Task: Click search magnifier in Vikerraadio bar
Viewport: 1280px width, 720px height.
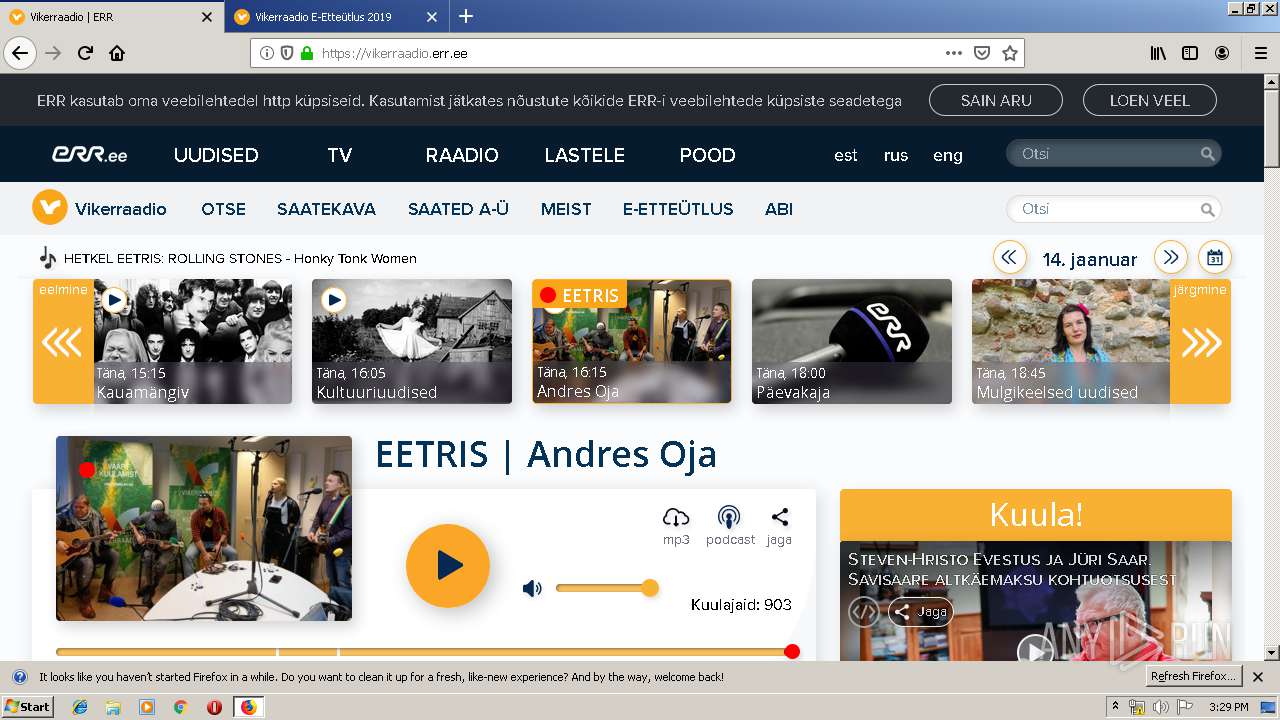Action: pos(1208,209)
